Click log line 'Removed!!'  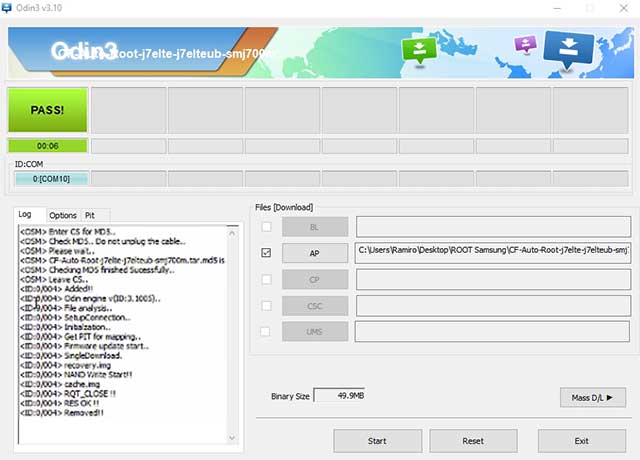(62, 413)
